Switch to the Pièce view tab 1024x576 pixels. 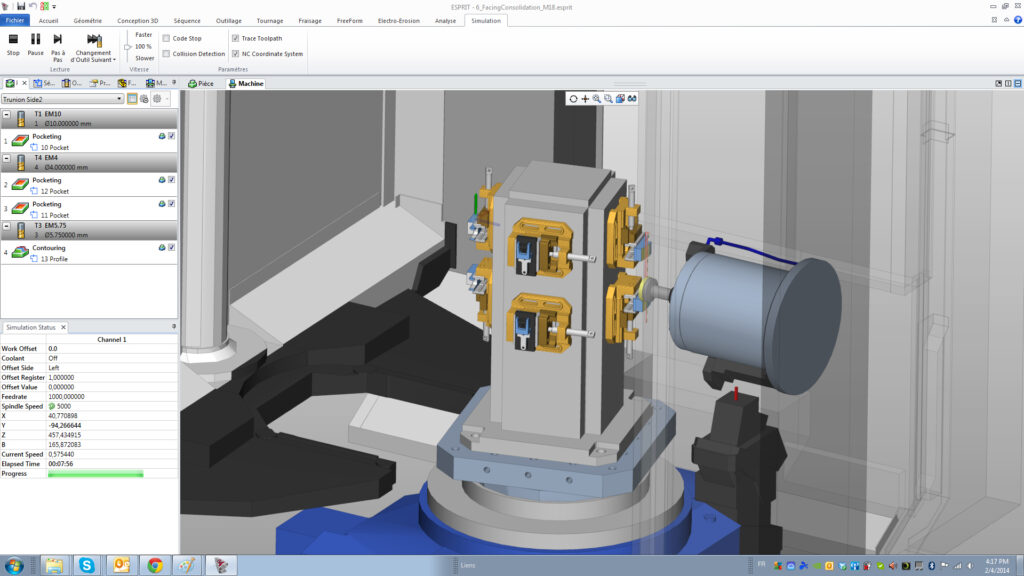click(200, 84)
